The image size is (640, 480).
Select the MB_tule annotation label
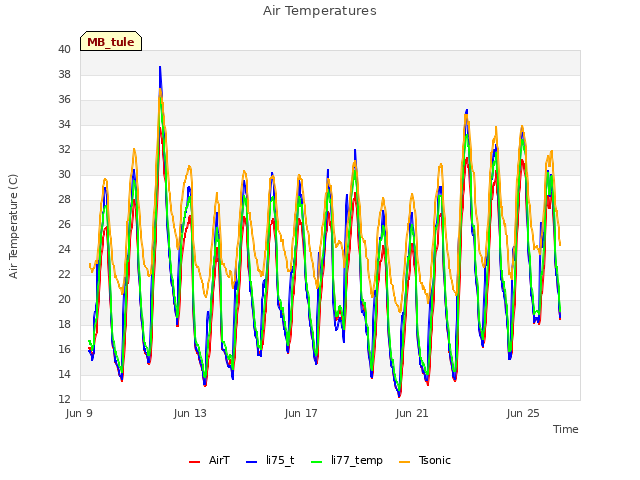point(111,41)
